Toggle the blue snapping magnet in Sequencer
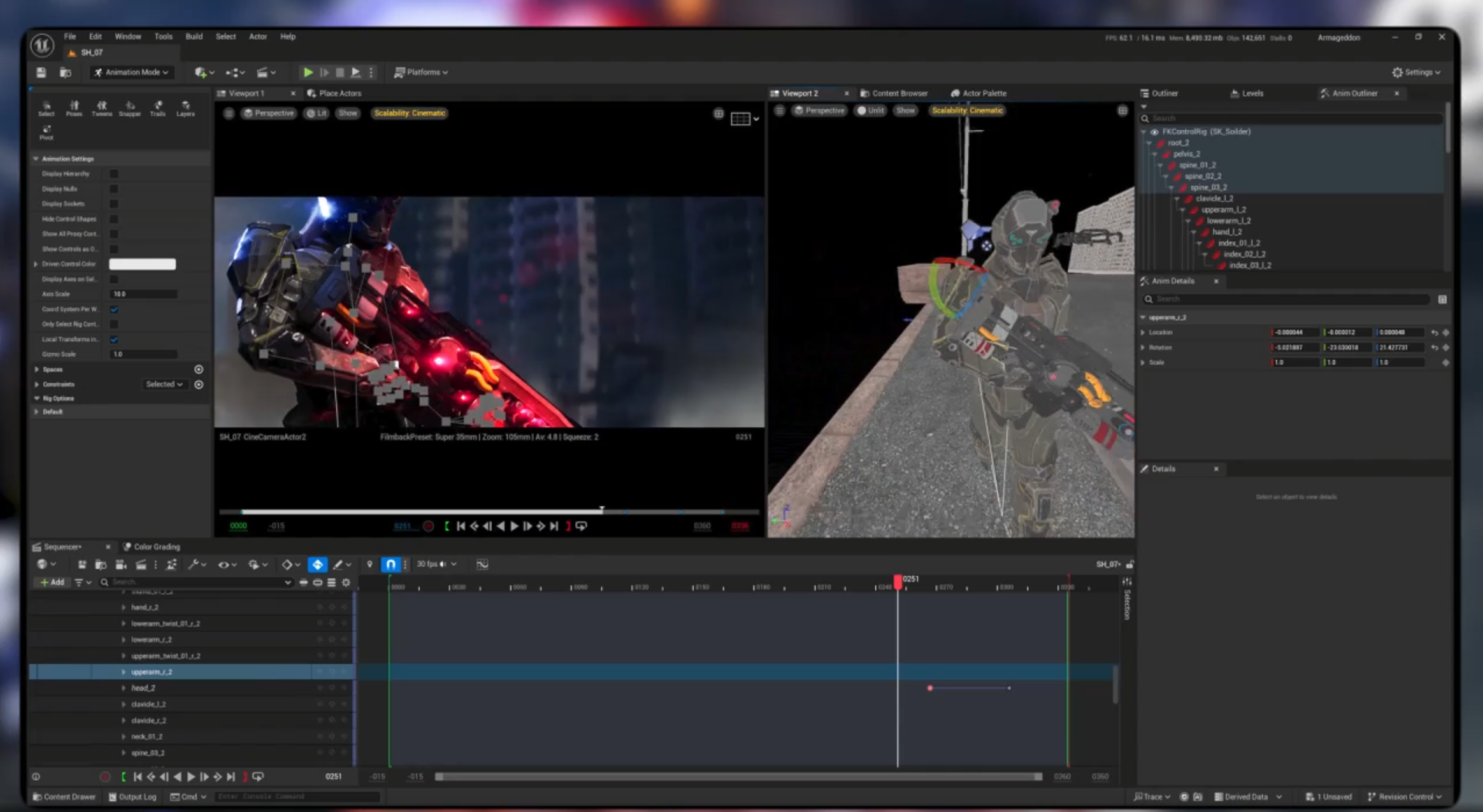The height and width of the screenshot is (812, 1483). 391,564
